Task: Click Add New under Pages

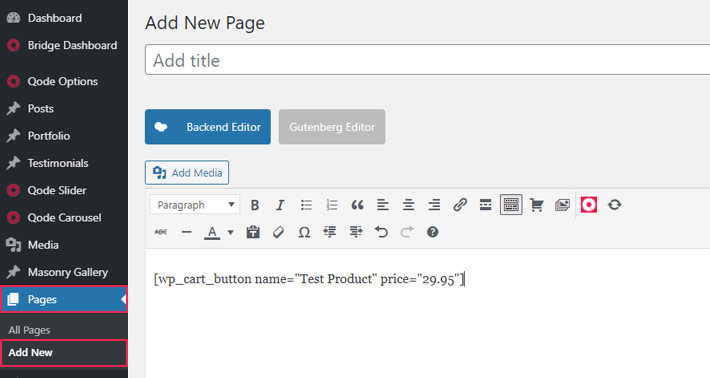Action: (64, 353)
